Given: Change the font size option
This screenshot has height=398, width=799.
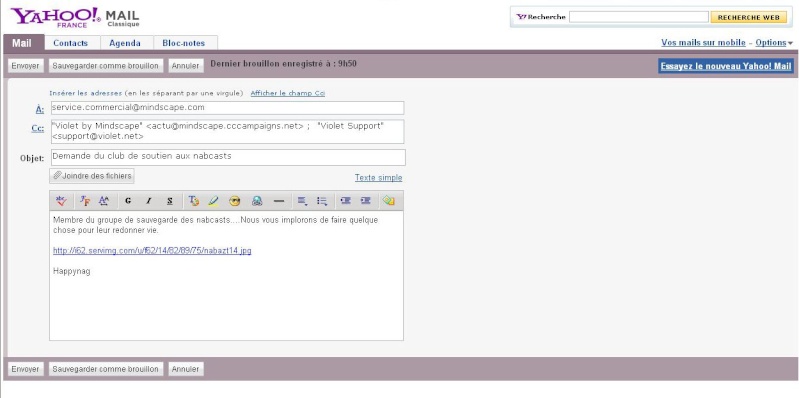Looking at the screenshot, I should pyautogui.click(x=104, y=201).
